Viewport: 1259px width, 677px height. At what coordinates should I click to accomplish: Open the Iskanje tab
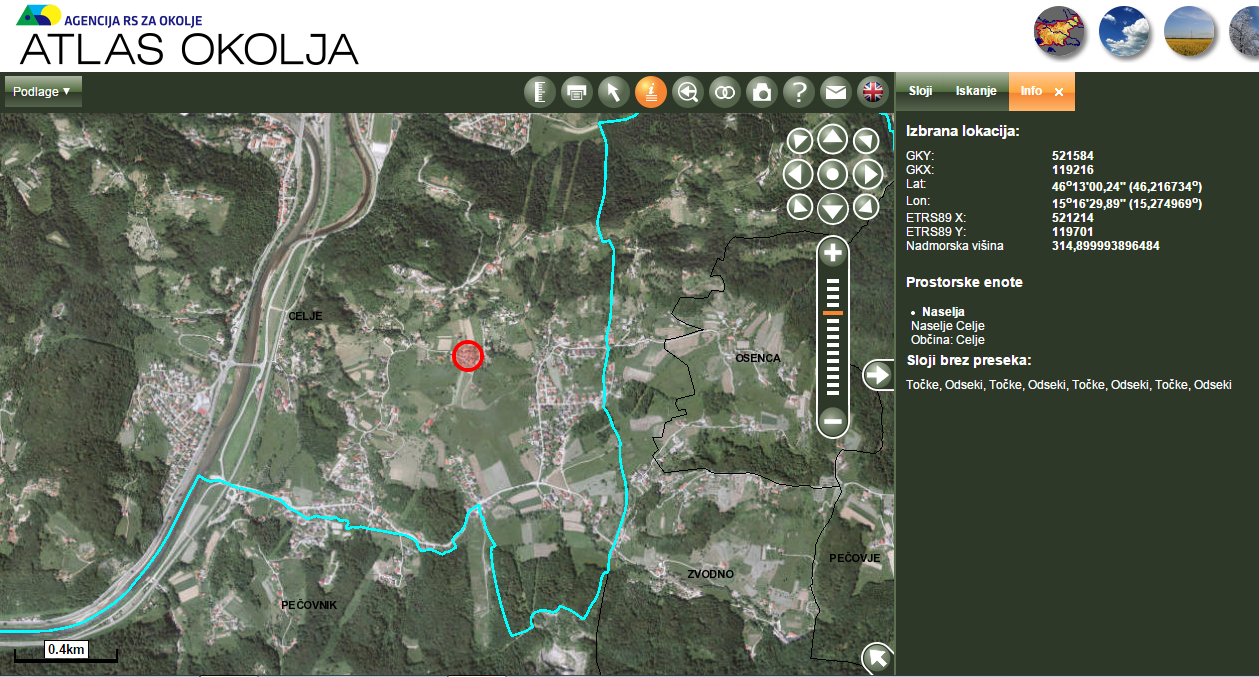point(975,91)
